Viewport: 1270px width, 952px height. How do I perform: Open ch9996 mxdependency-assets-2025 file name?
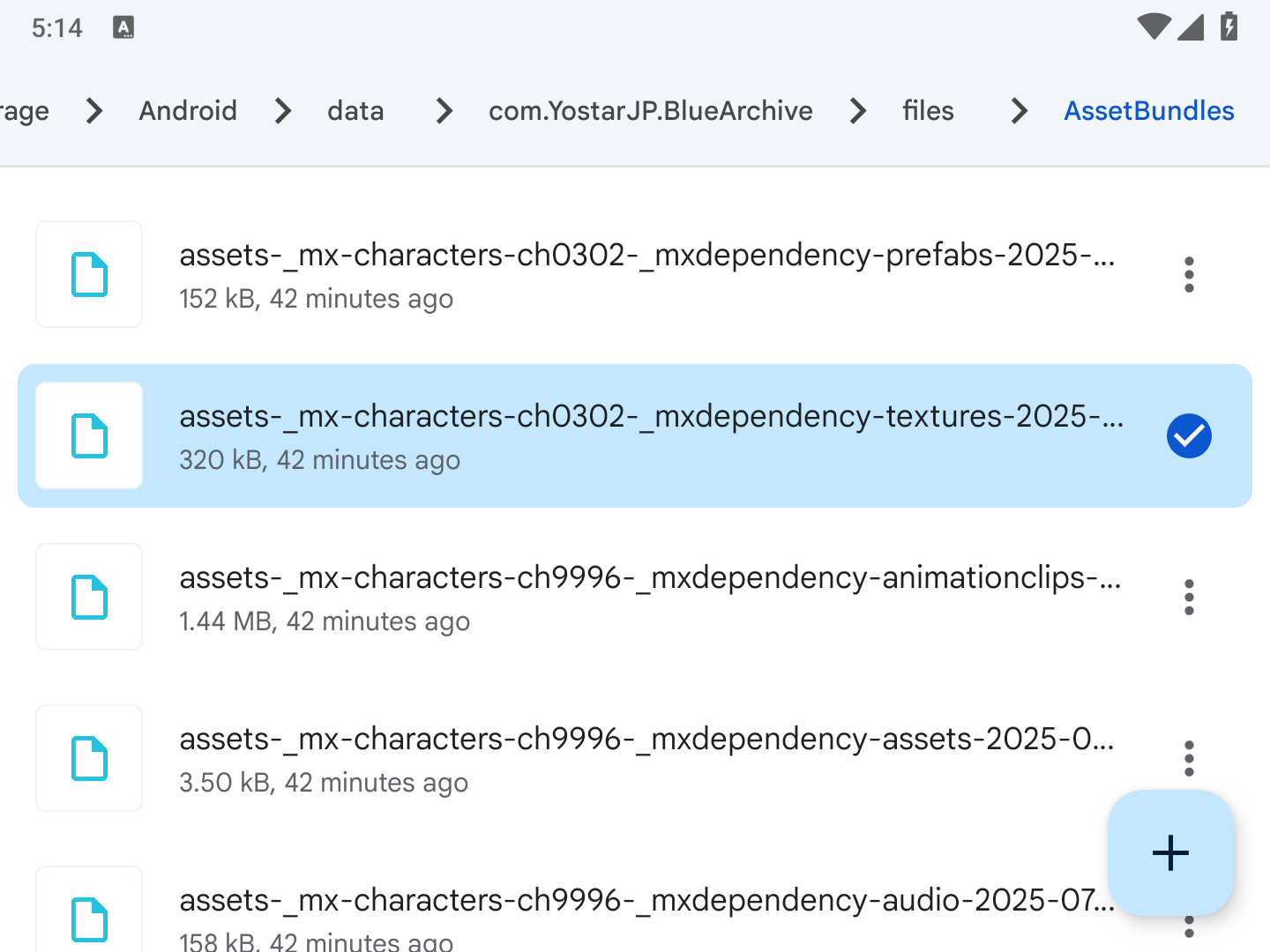(x=647, y=739)
